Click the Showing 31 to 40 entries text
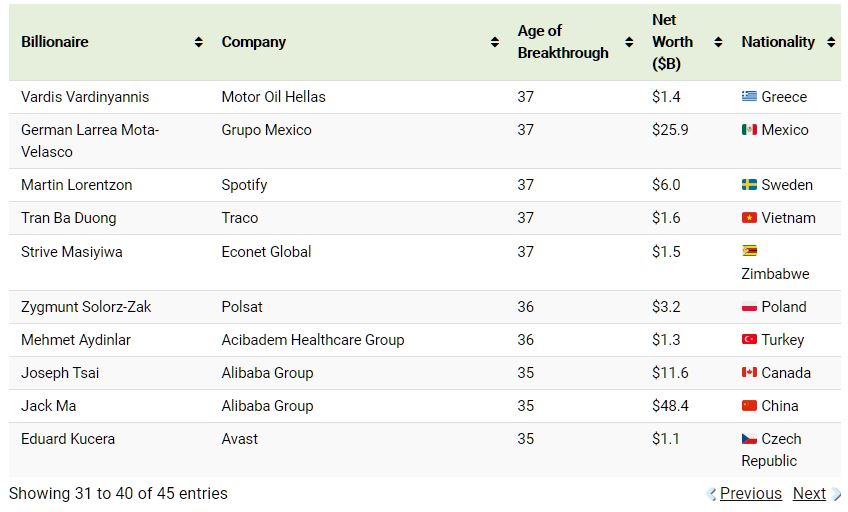This screenshot has height=512, width=848. click(x=118, y=493)
